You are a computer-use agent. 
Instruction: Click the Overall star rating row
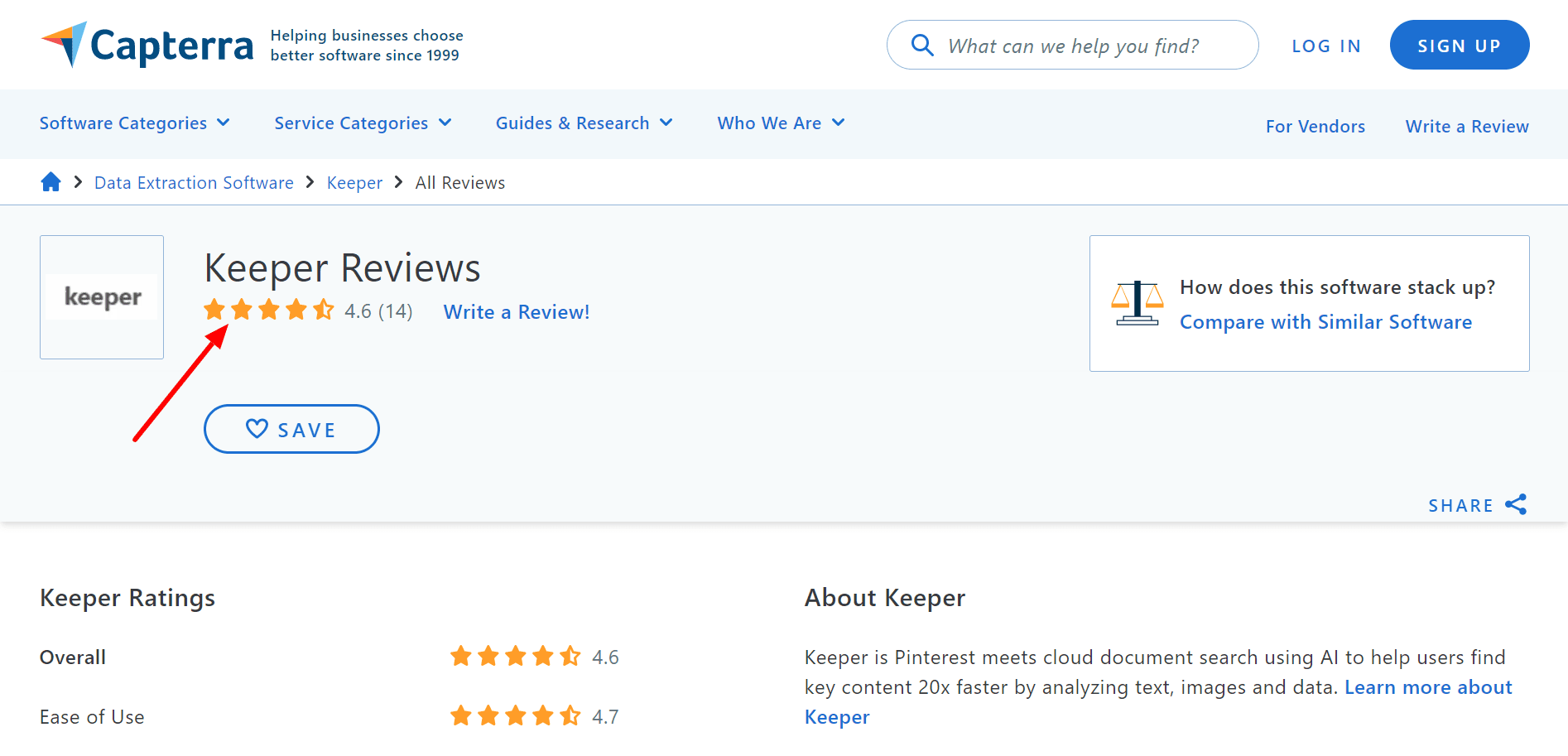click(515, 657)
